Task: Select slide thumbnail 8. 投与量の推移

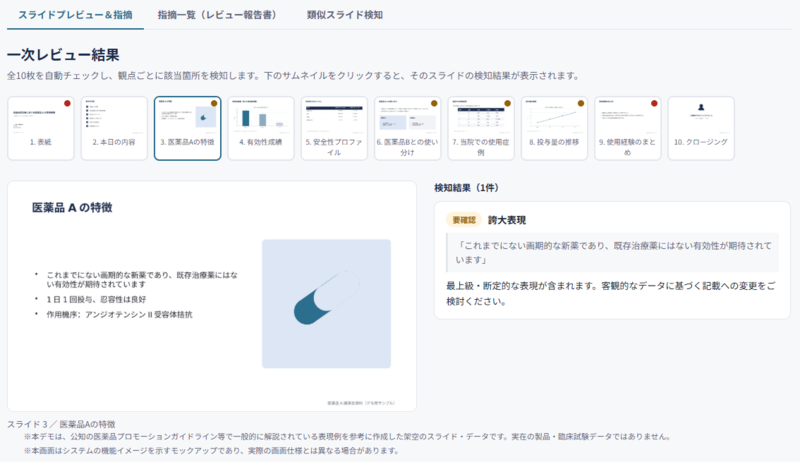Action: click(555, 129)
